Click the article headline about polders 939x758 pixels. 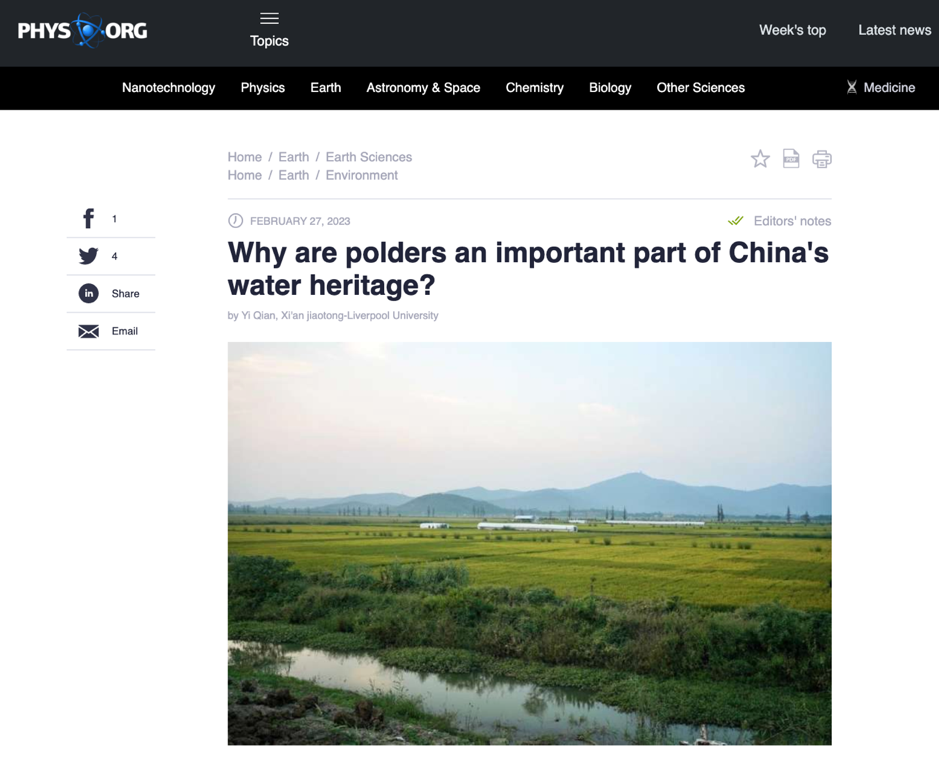click(528, 268)
